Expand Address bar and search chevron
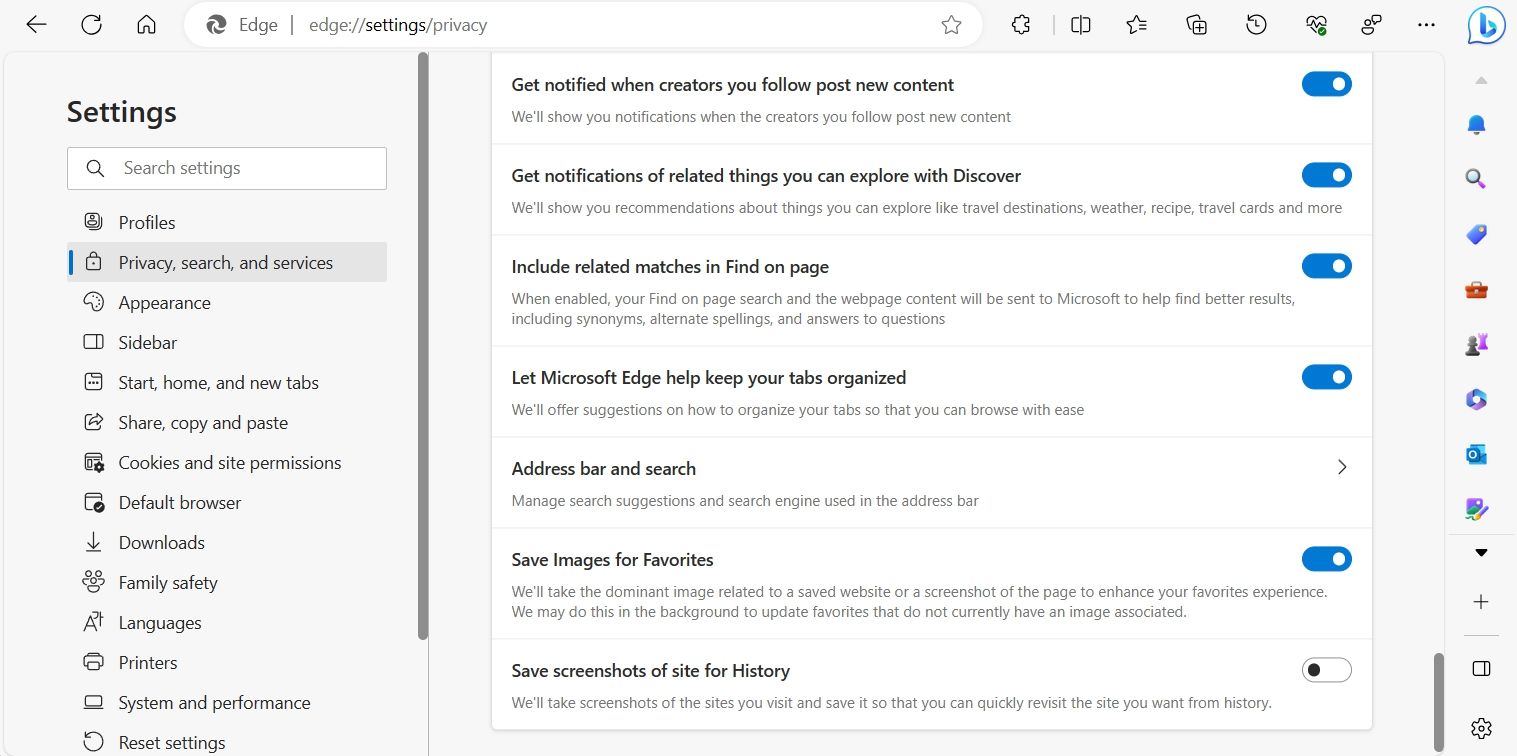The height and width of the screenshot is (756, 1517). click(x=1342, y=467)
